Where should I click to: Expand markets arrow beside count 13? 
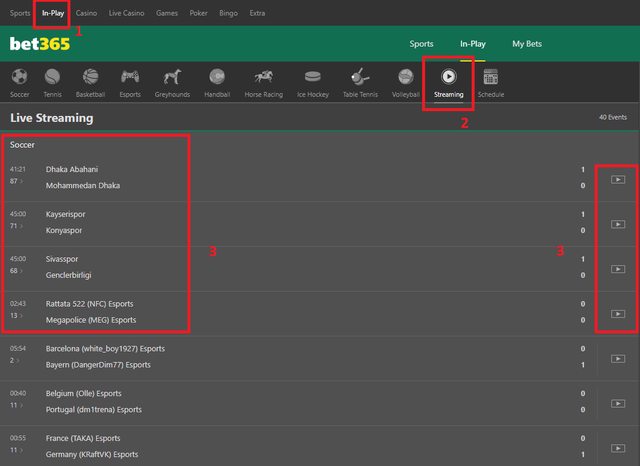(x=22, y=316)
